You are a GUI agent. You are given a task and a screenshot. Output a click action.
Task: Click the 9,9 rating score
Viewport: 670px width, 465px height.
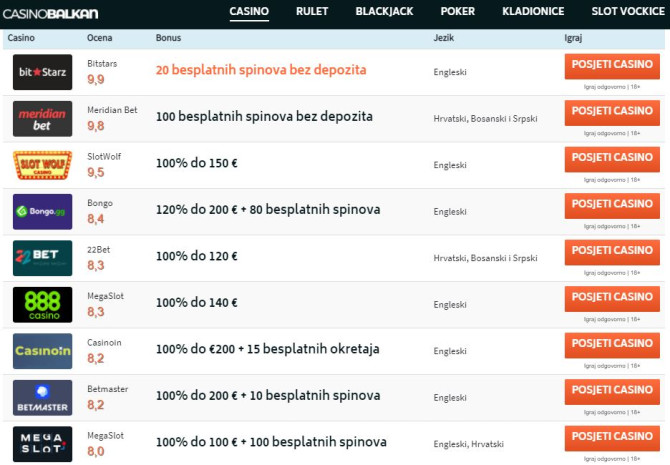(96, 79)
